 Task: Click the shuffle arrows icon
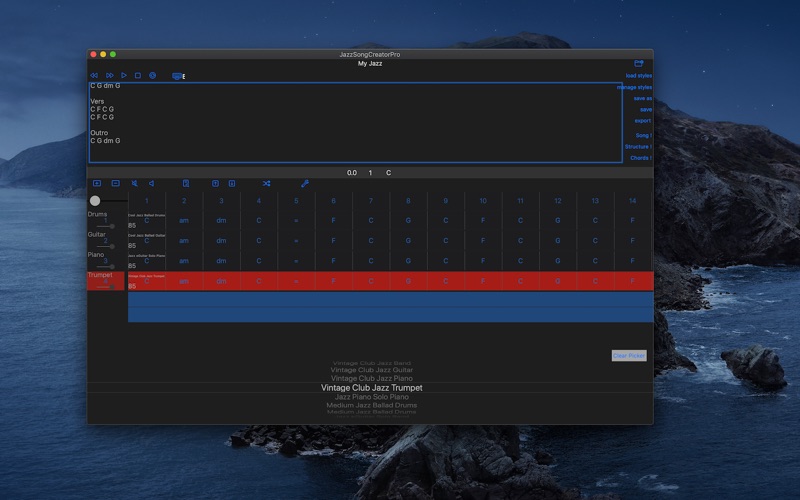[x=266, y=183]
